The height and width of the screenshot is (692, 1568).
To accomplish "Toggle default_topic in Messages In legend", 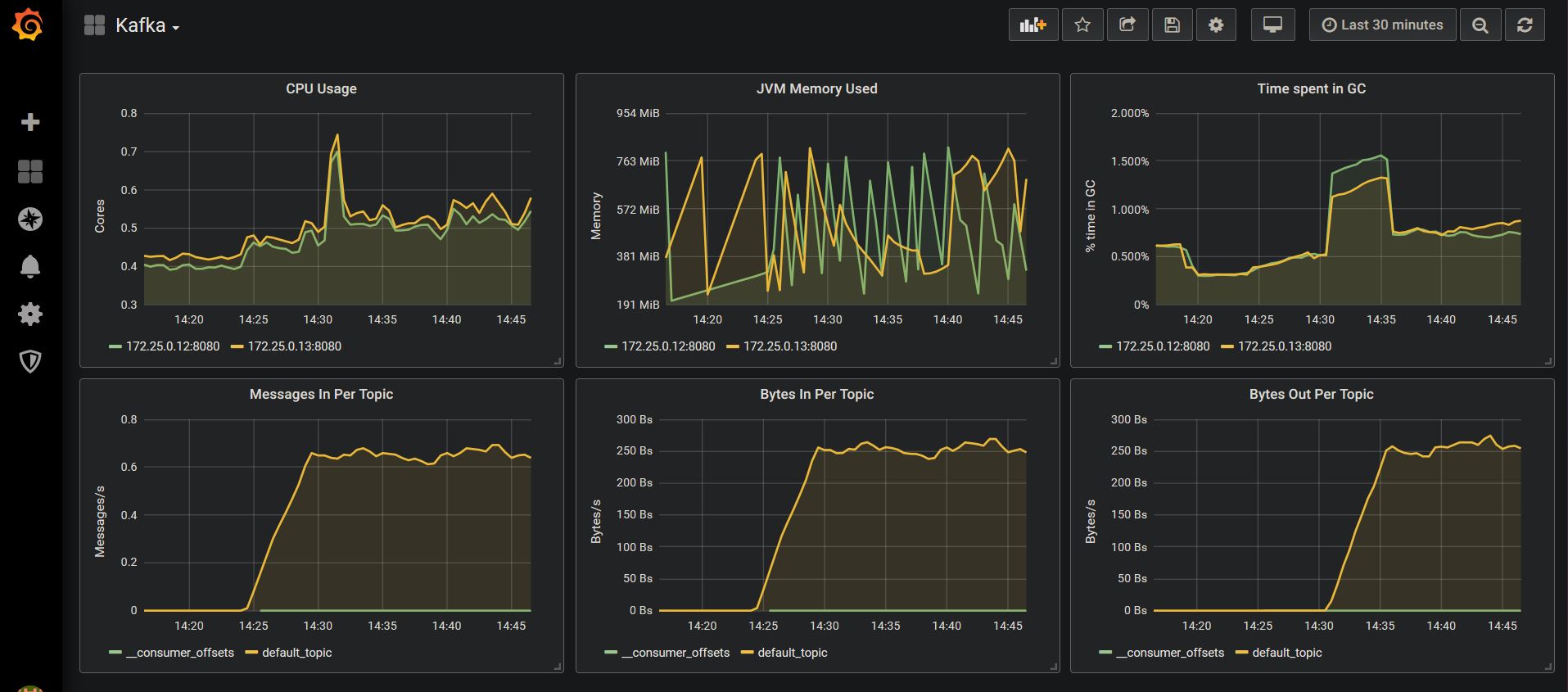I will (297, 653).
